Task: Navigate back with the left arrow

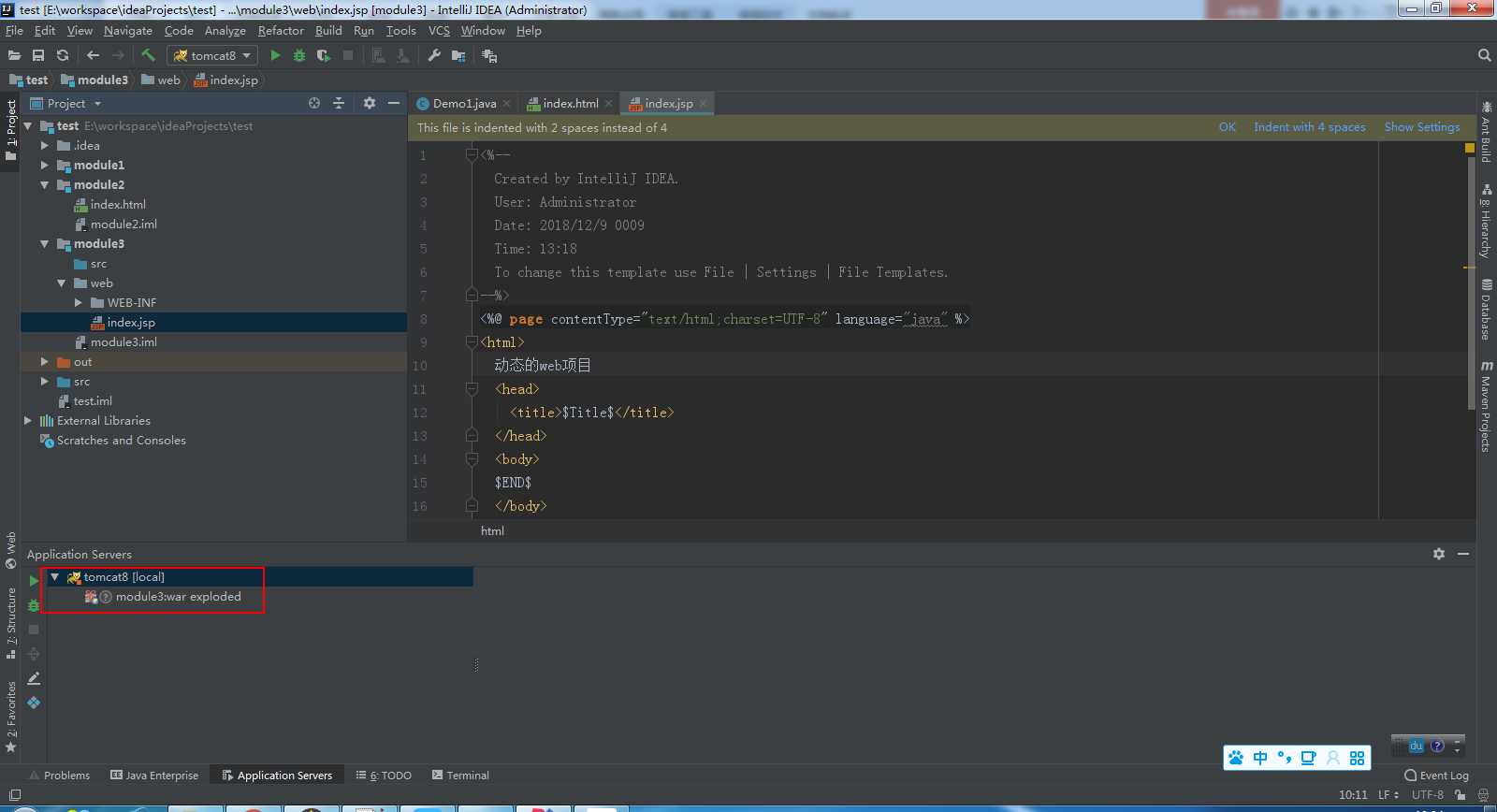Action: (93, 55)
